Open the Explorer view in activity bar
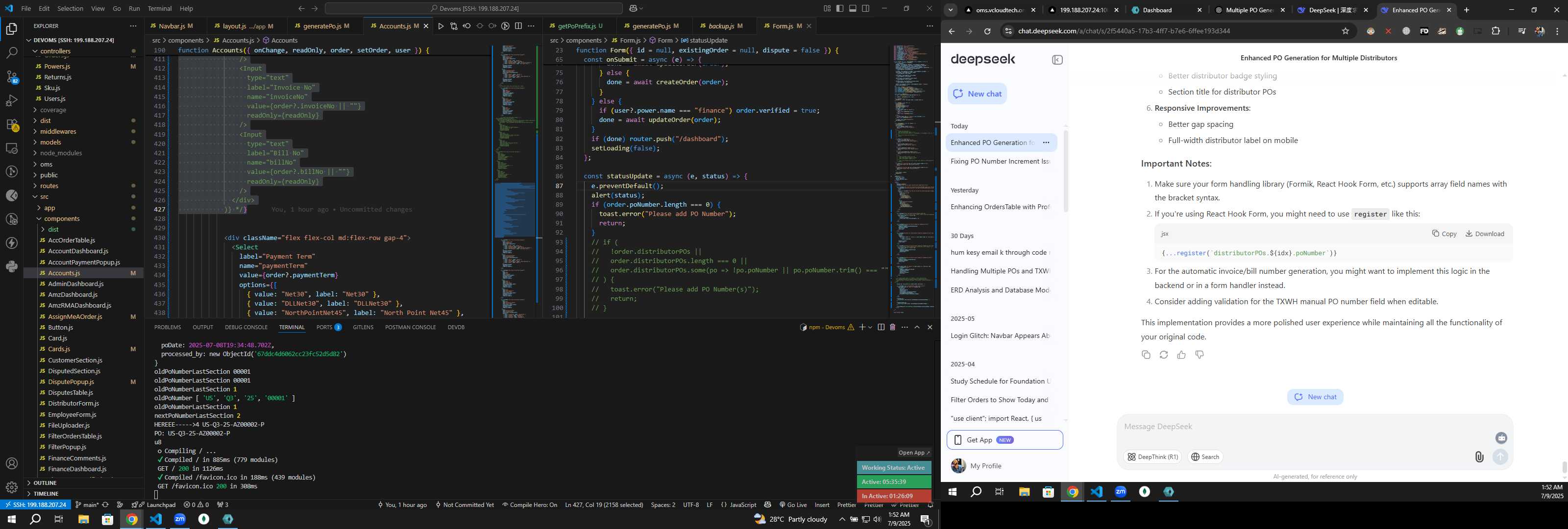The image size is (1568, 529). 12,28
